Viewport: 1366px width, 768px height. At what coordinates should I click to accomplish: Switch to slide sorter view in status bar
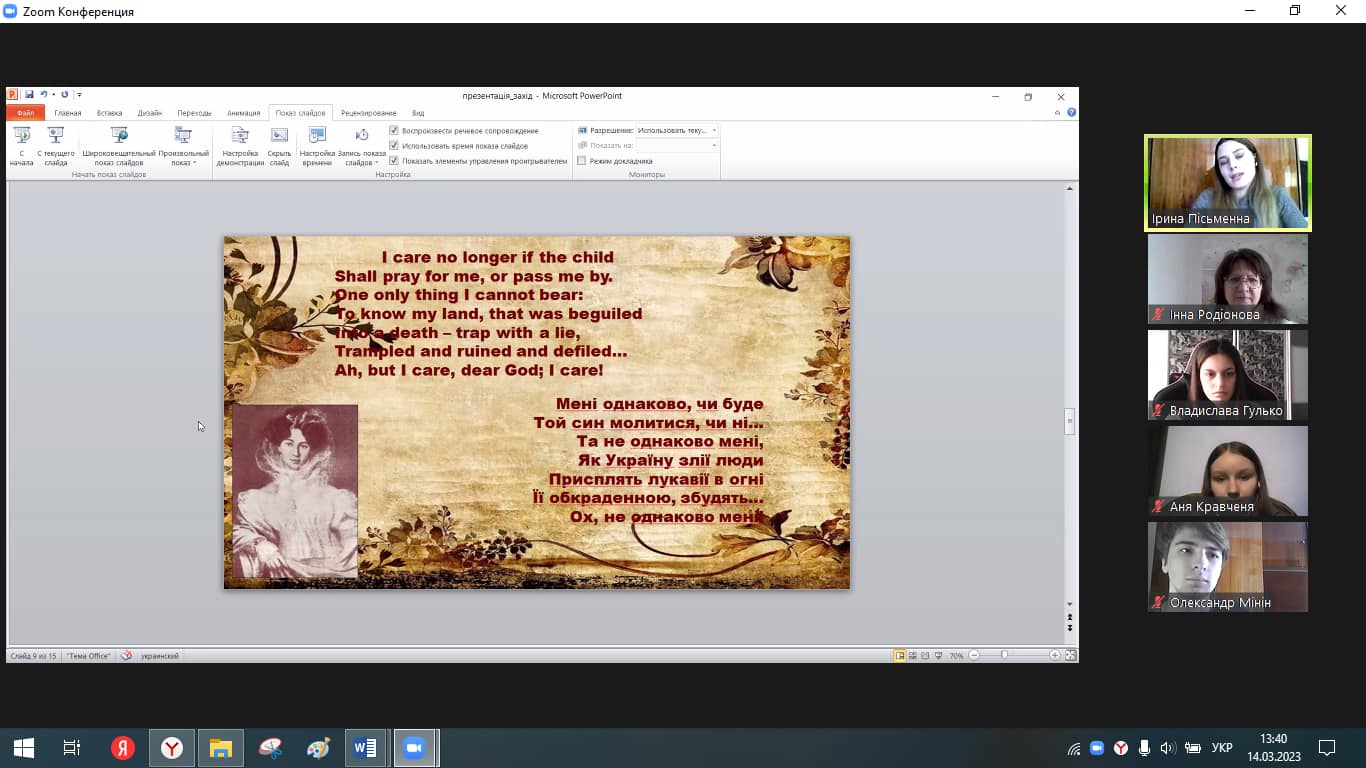[912, 656]
